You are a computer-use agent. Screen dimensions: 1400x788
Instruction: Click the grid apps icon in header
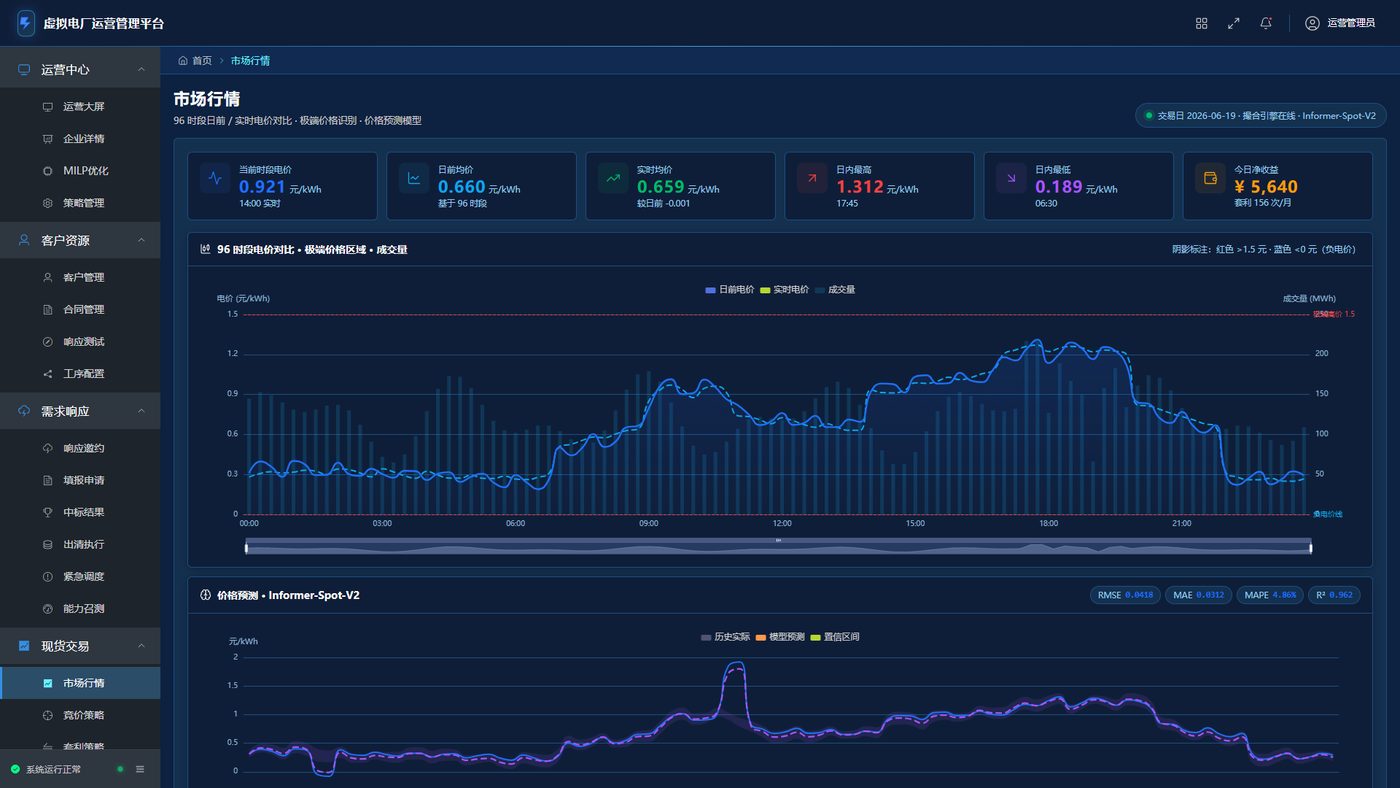pos(1201,23)
